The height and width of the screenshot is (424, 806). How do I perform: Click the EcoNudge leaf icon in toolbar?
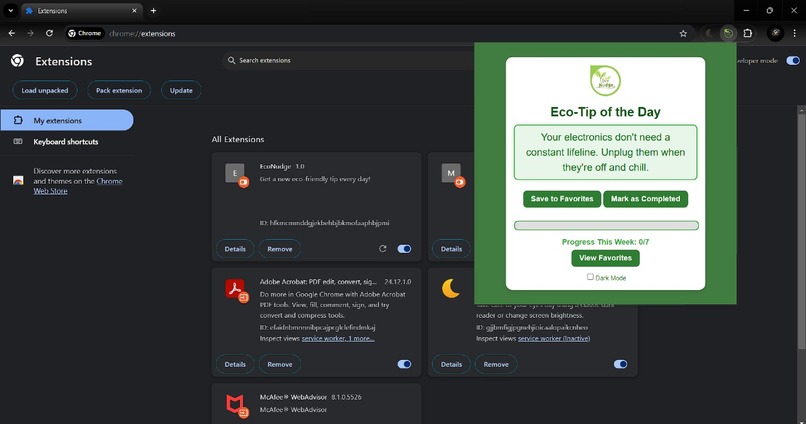pyautogui.click(x=728, y=33)
